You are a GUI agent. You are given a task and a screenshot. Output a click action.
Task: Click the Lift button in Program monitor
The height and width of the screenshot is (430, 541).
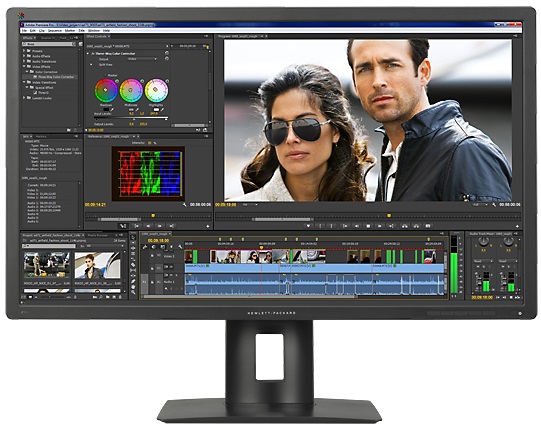point(405,226)
